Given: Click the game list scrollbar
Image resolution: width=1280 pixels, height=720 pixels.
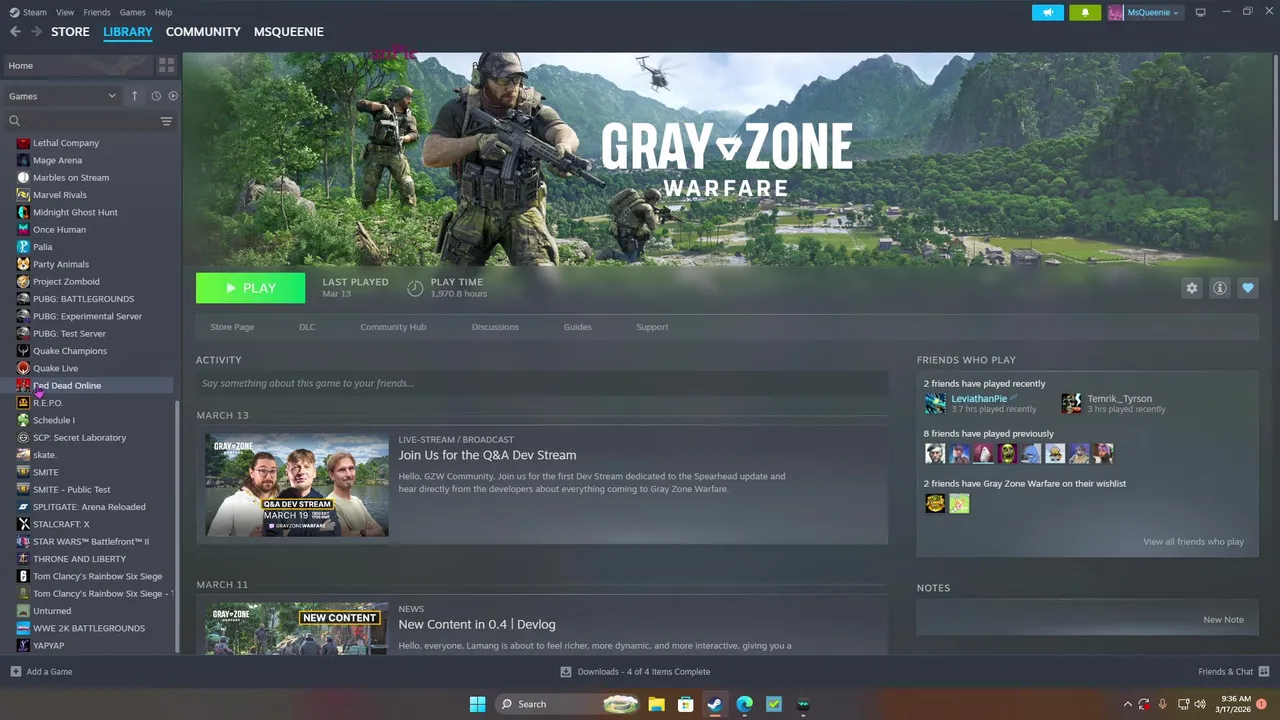Looking at the screenshot, I should (x=177, y=525).
